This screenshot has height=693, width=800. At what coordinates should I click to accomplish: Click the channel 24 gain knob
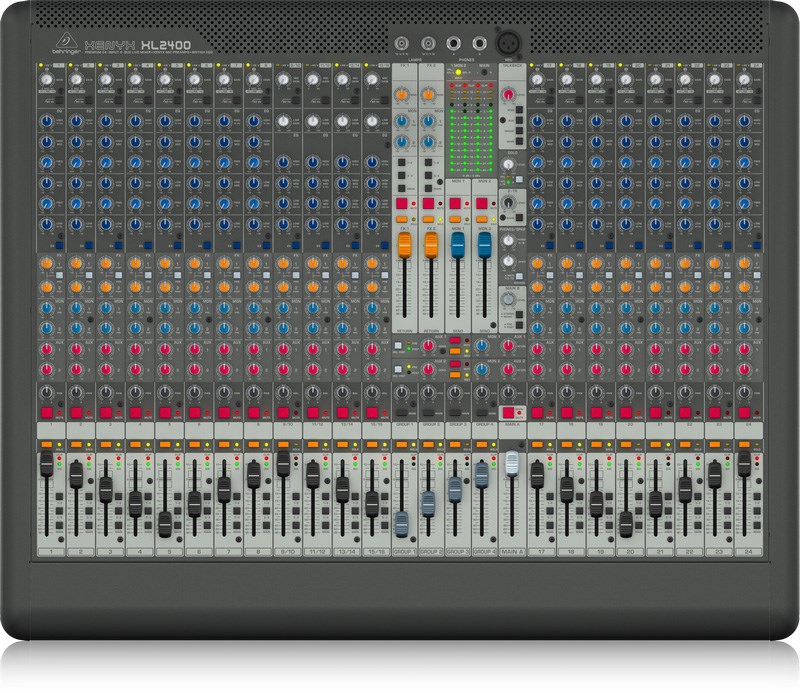coord(744,80)
